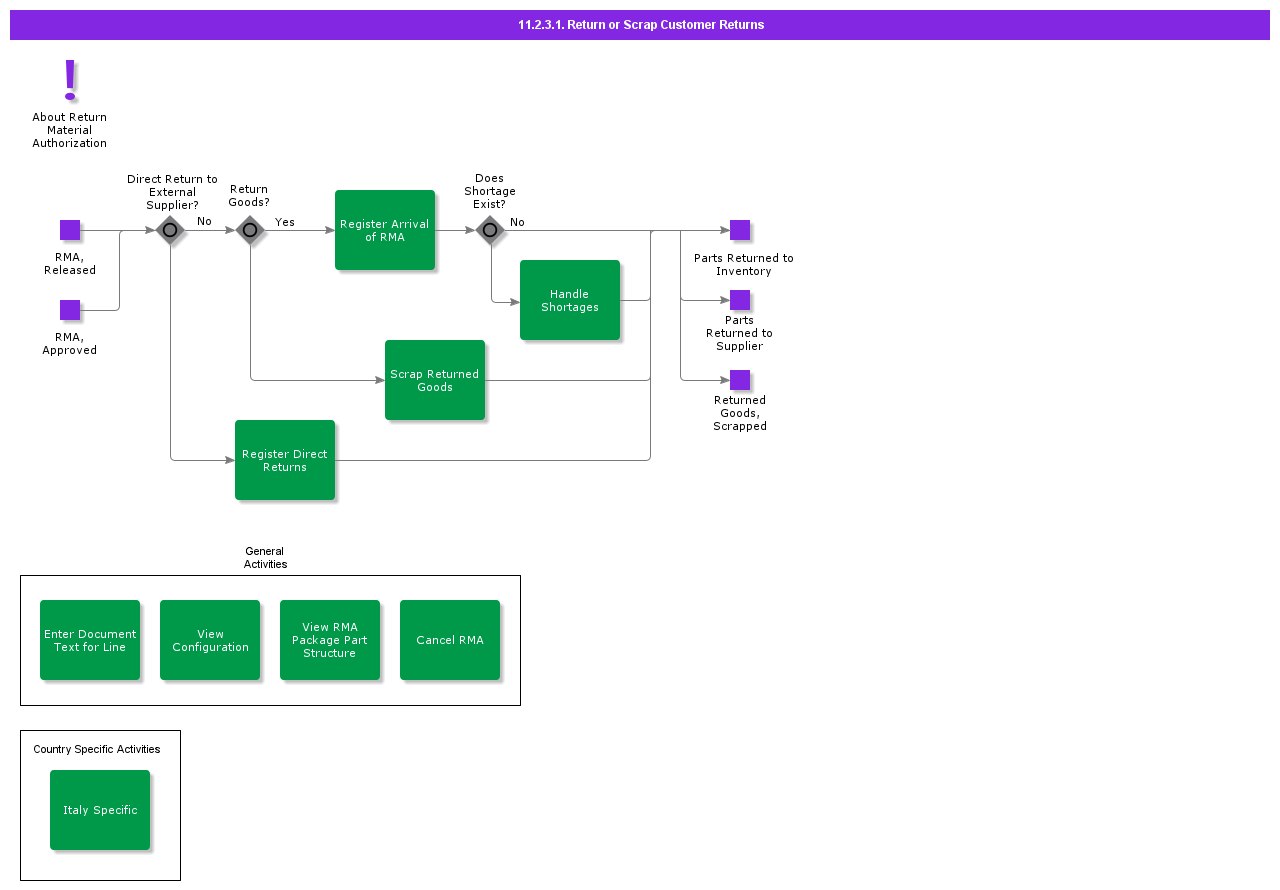This screenshot has height=890, width=1280.
Task: Open the Register Direct Returns activity
Action: point(285,460)
